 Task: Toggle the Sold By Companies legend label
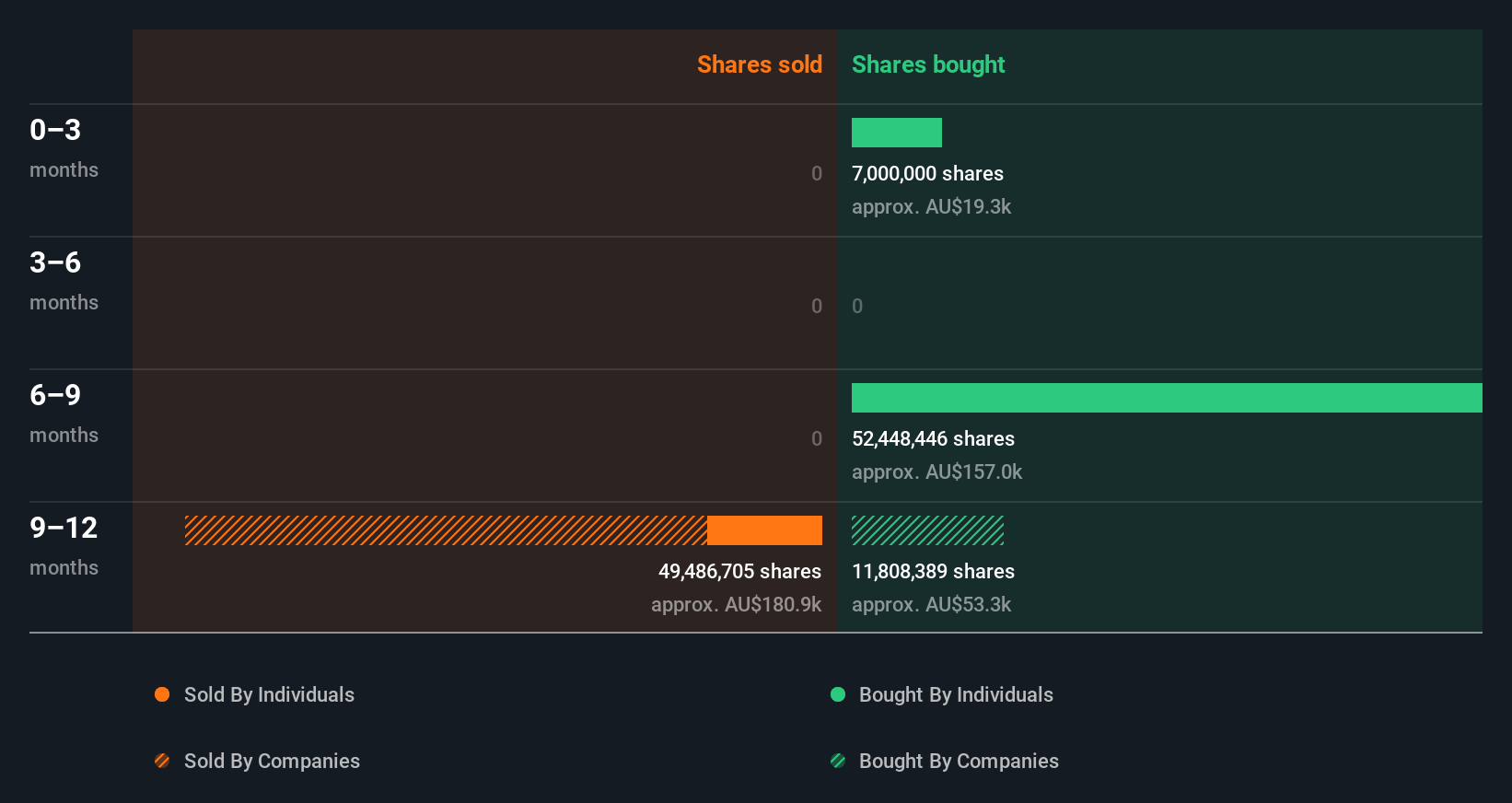click(x=272, y=761)
